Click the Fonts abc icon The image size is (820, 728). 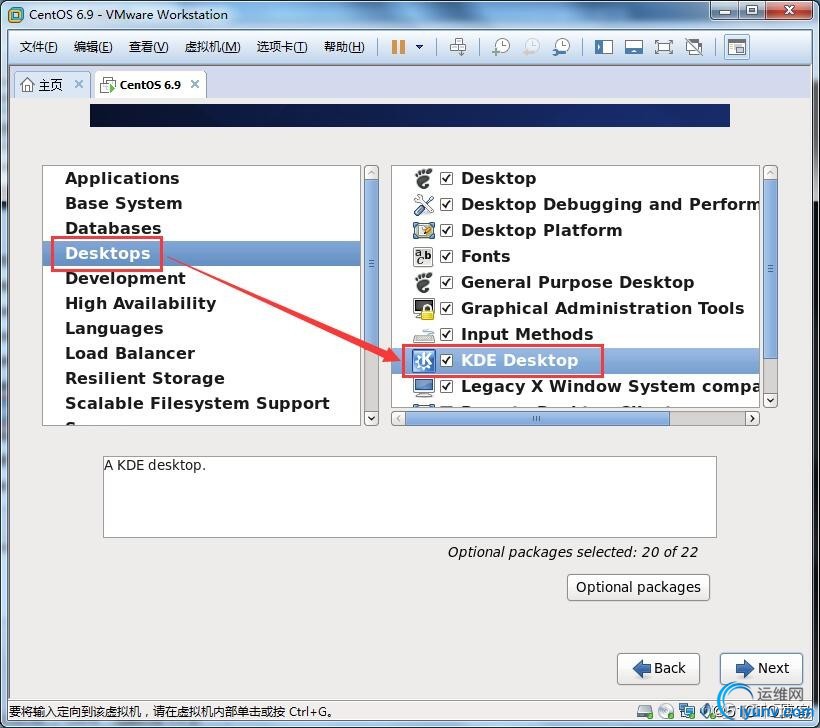coord(424,256)
